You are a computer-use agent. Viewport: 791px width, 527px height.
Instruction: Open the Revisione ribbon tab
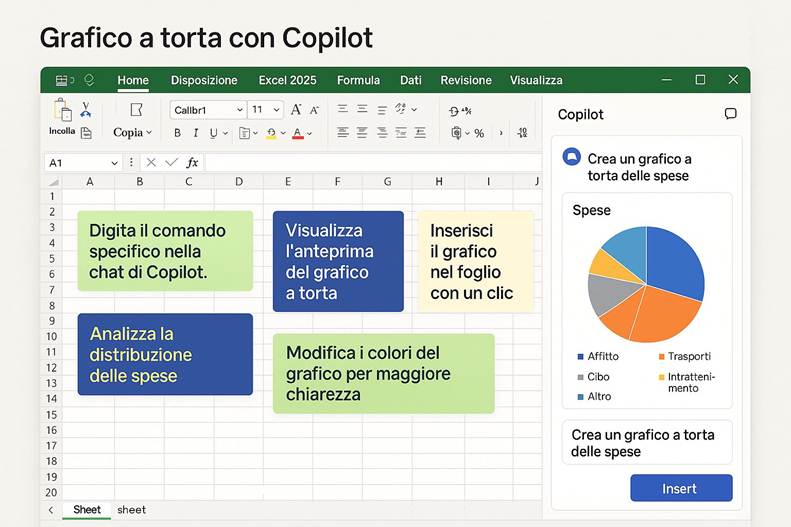466,80
